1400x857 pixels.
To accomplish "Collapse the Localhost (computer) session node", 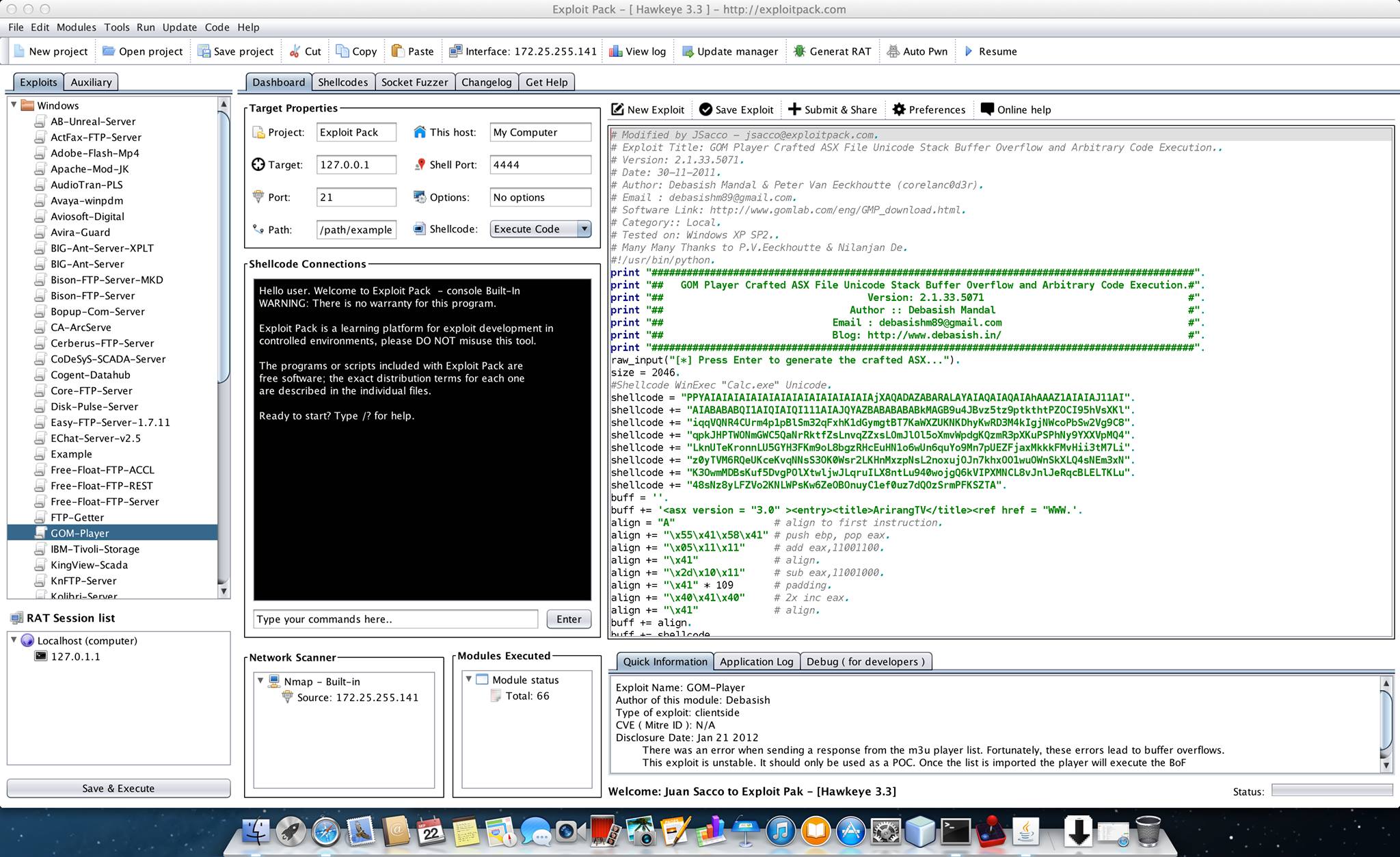I will [14, 640].
